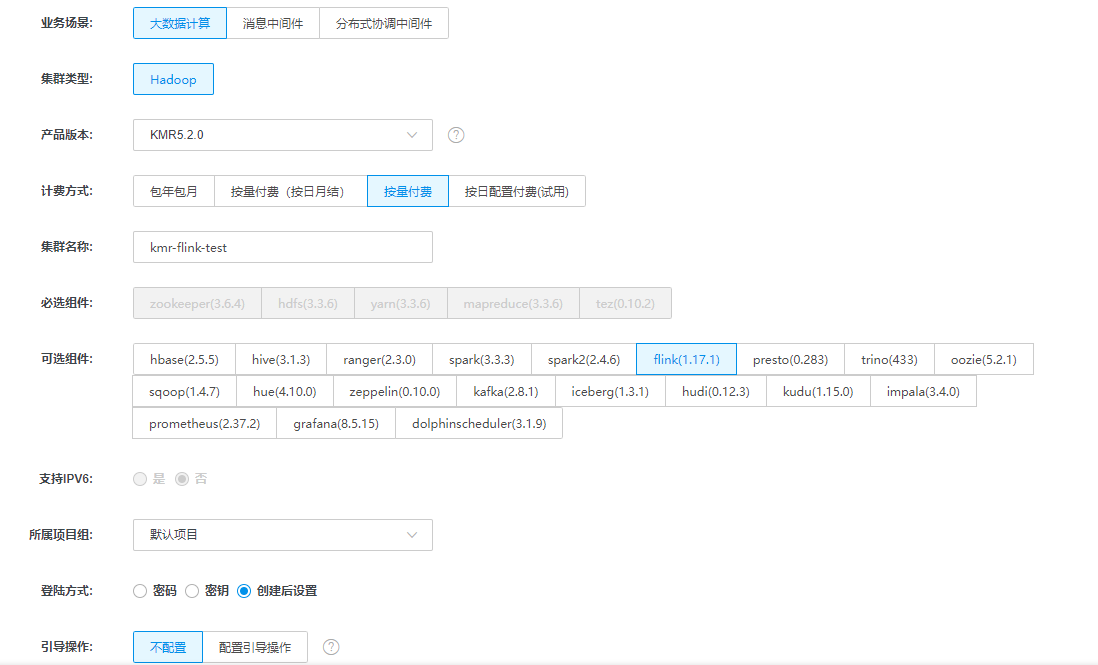Select the Hadoop cluster type
The image size is (1098, 665).
pyautogui.click(x=173, y=79)
